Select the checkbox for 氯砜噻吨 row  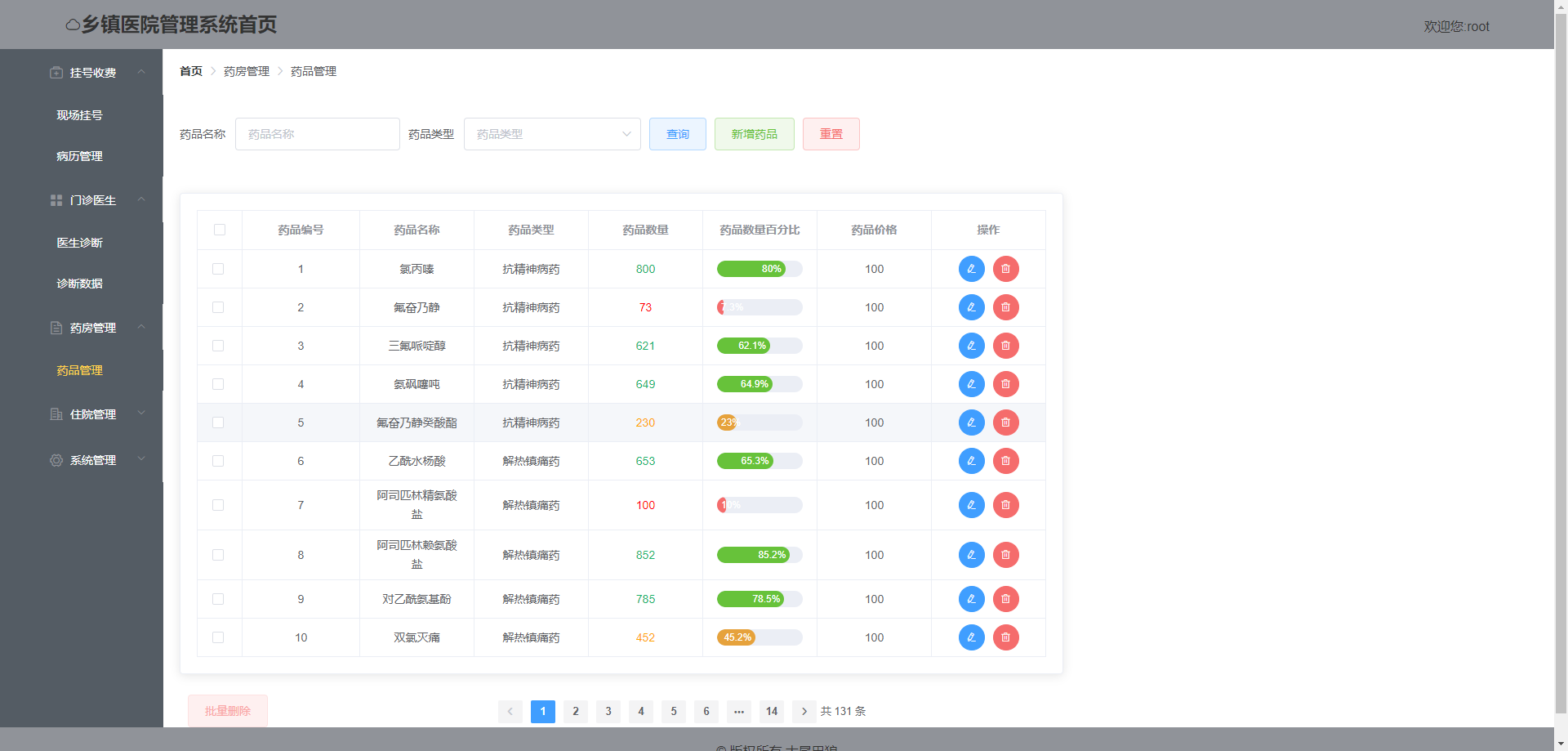tap(218, 384)
